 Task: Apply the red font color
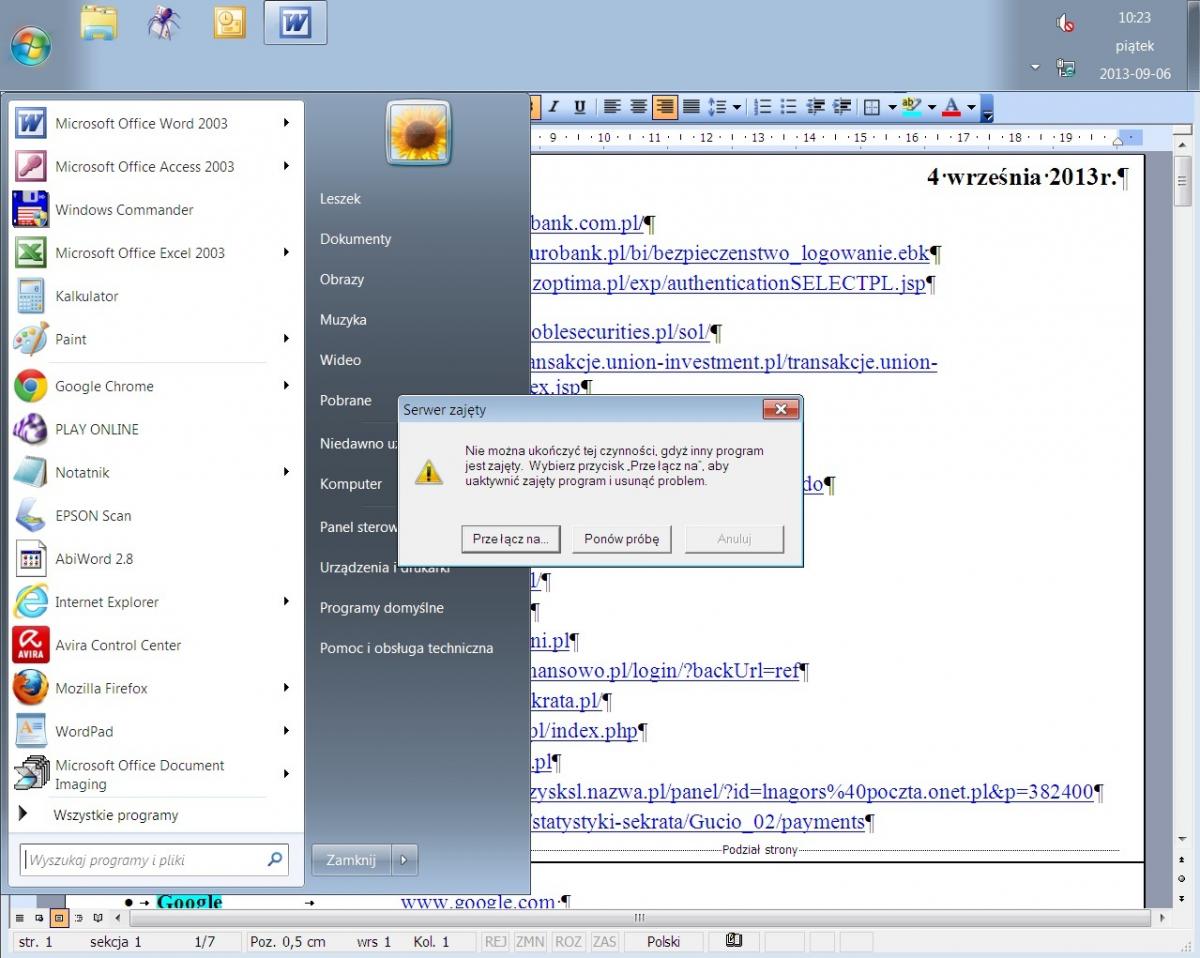pyautogui.click(x=952, y=106)
